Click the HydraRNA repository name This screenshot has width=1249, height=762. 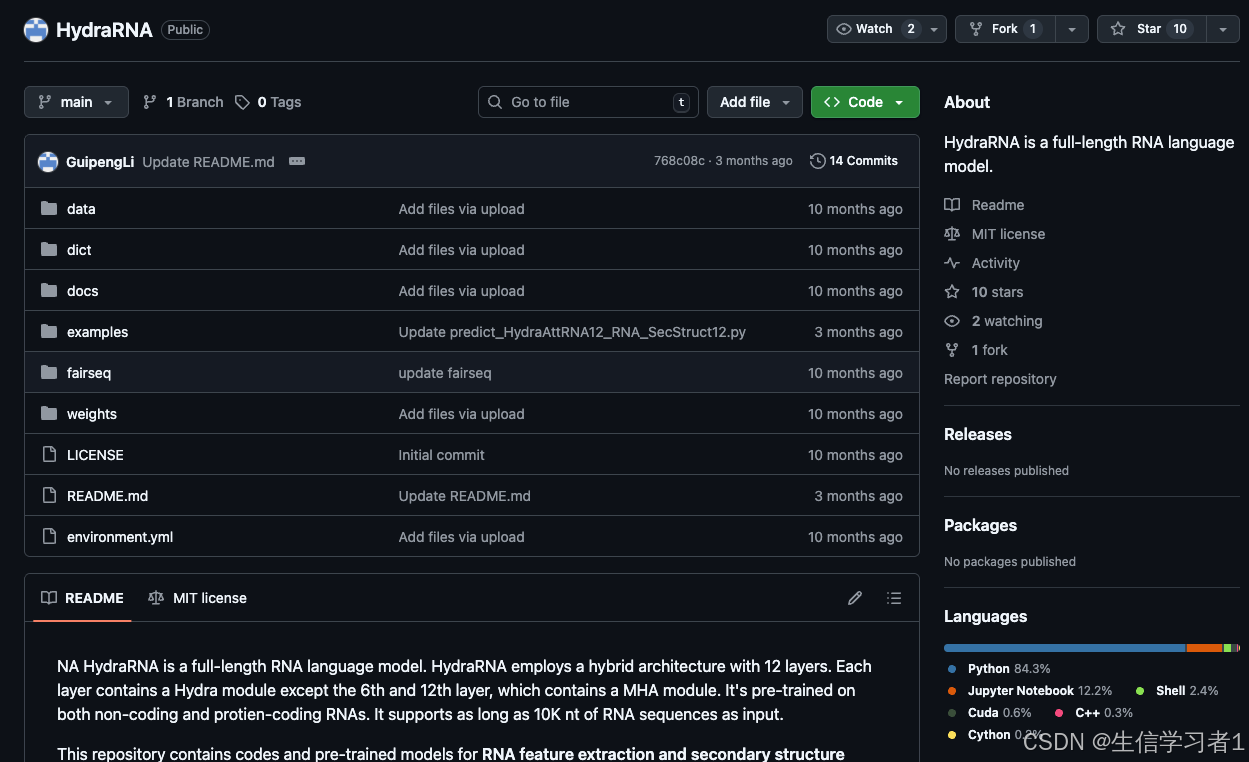104,30
